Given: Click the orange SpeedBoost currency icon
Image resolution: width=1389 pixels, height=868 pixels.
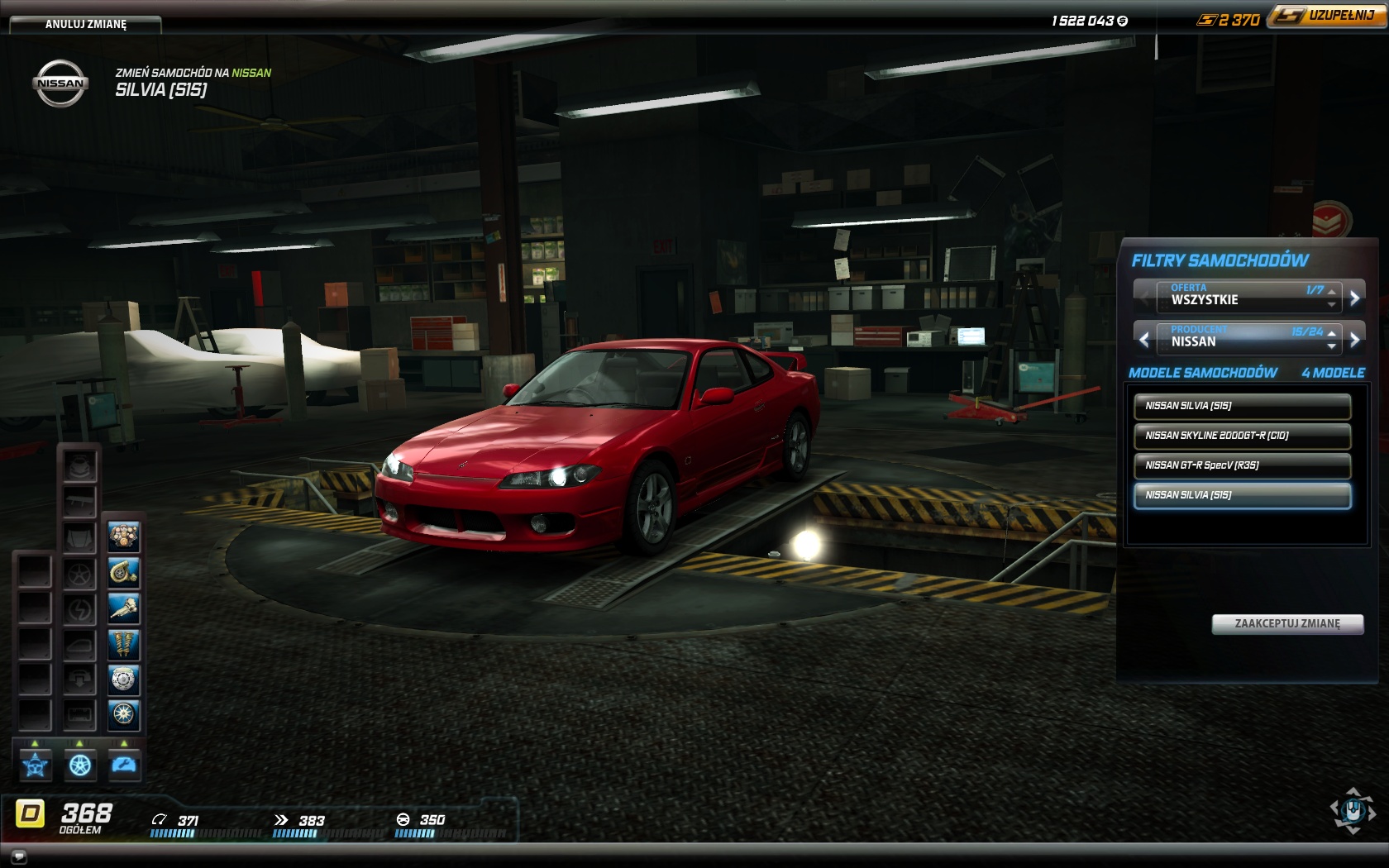Looking at the screenshot, I should [x=1206, y=20].
